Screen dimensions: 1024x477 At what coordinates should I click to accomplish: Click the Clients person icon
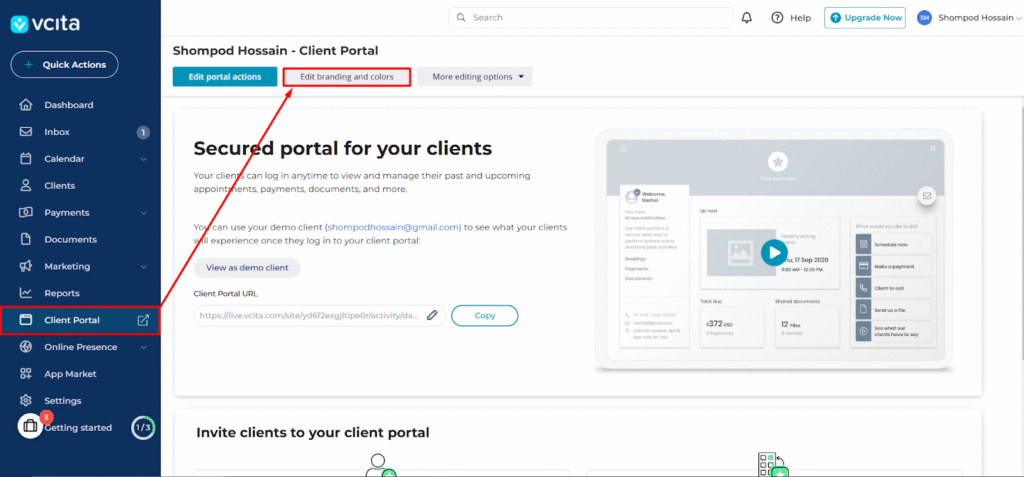coord(25,186)
